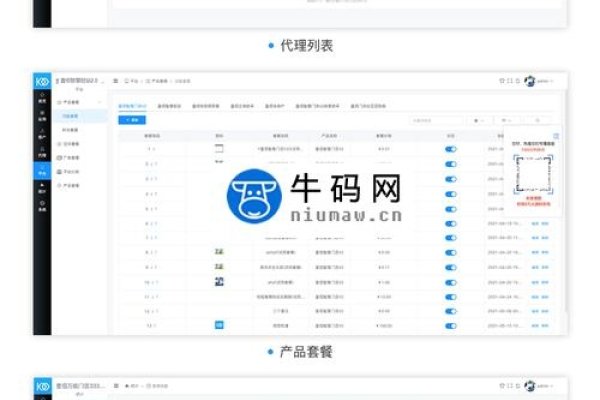Click the first of three header utility icons
This screenshot has height=400, width=600.
(502, 81)
